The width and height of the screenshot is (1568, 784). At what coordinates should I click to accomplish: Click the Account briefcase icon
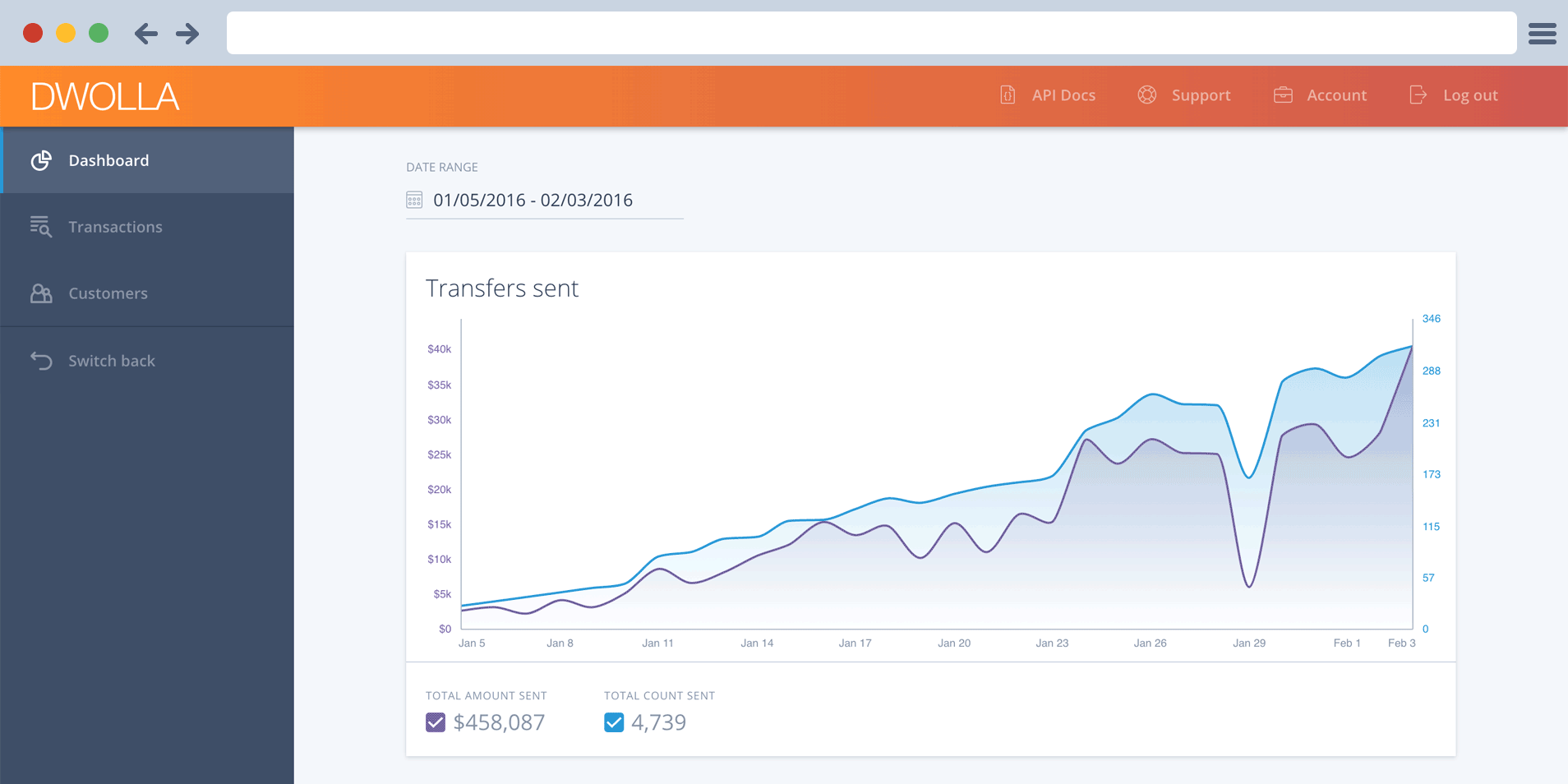1284,95
